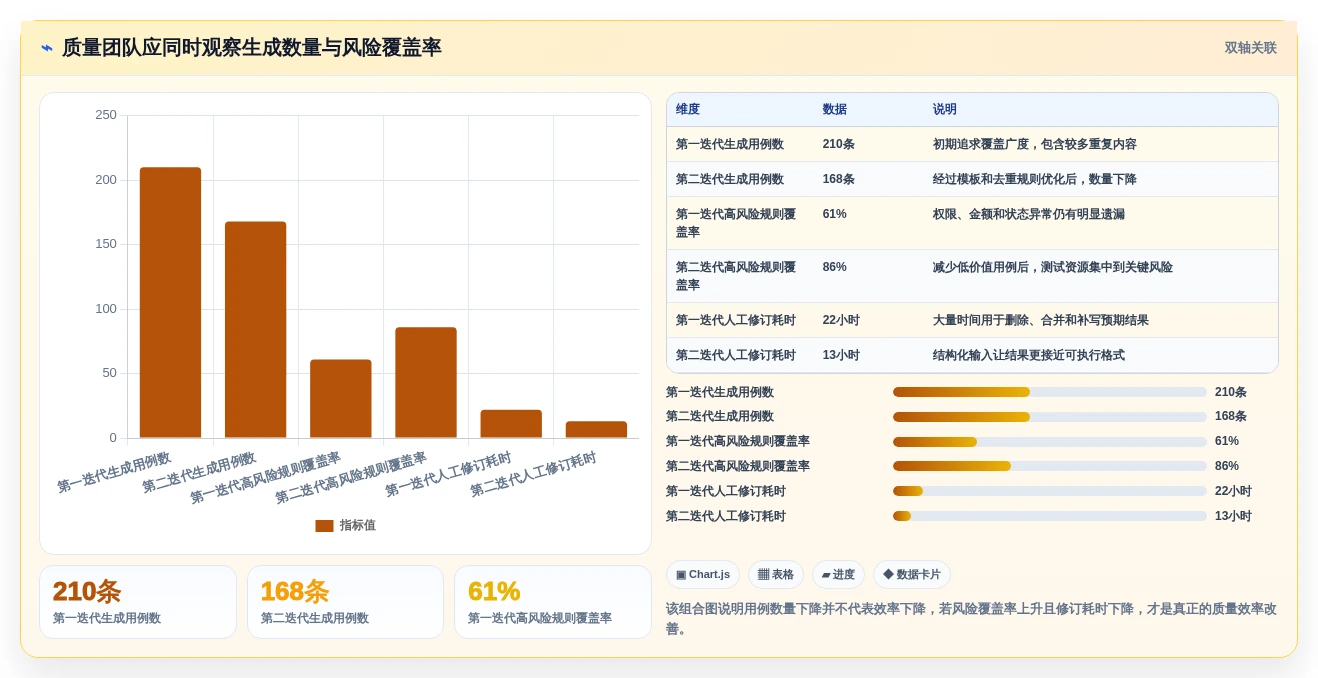Image resolution: width=1318 pixels, height=678 pixels.
Task: Click the progress bar for 第二迭代生成用例数
Action: point(1050,417)
